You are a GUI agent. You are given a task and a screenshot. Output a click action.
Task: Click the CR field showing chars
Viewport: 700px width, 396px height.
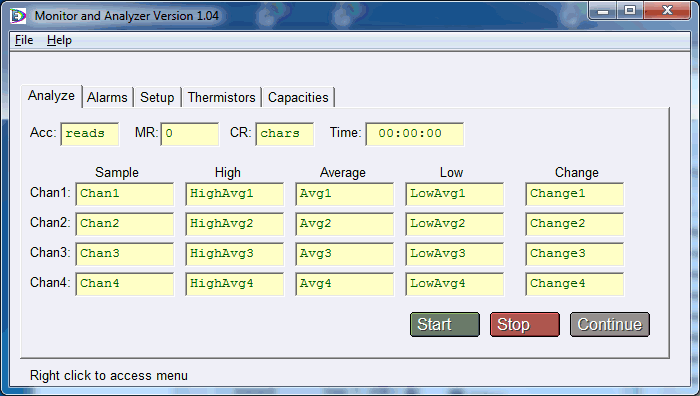[x=285, y=134]
